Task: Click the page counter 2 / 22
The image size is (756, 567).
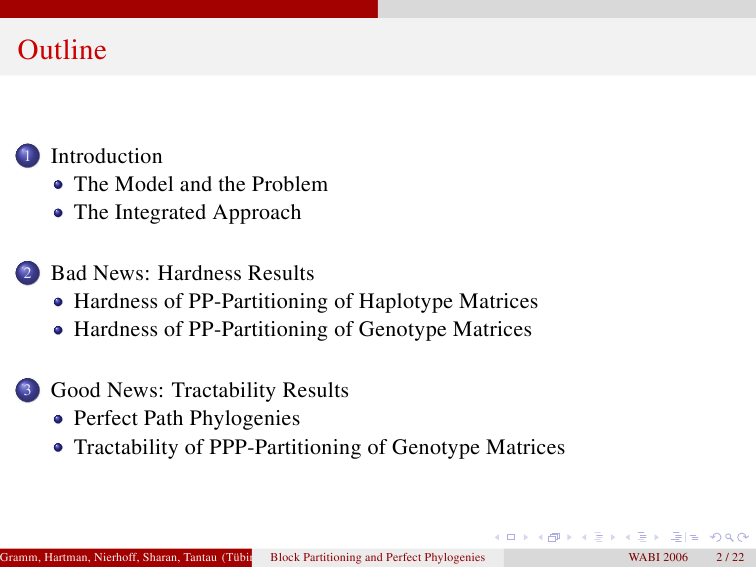Action: click(x=730, y=557)
